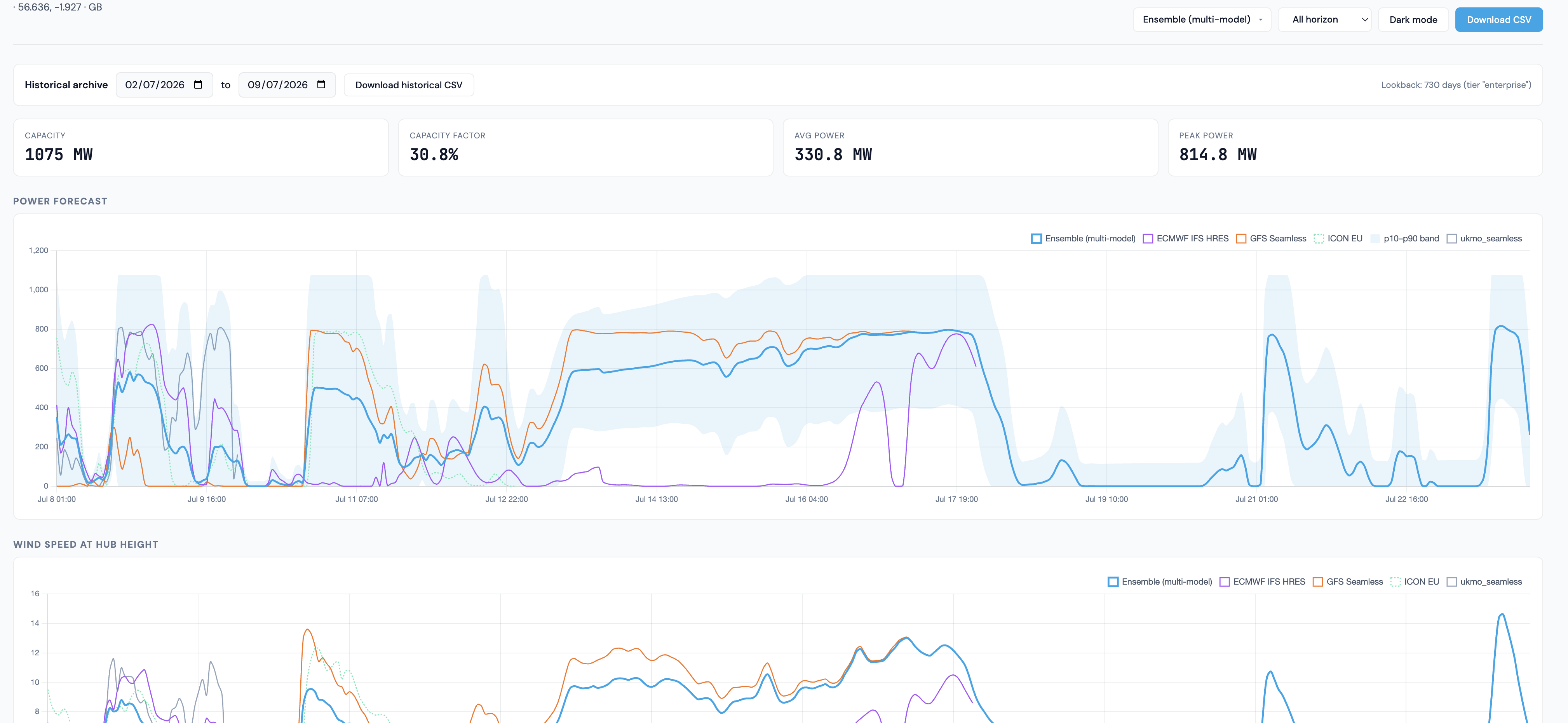The image size is (1568, 723).
Task: Click Download historical CSV button
Action: 408,85
